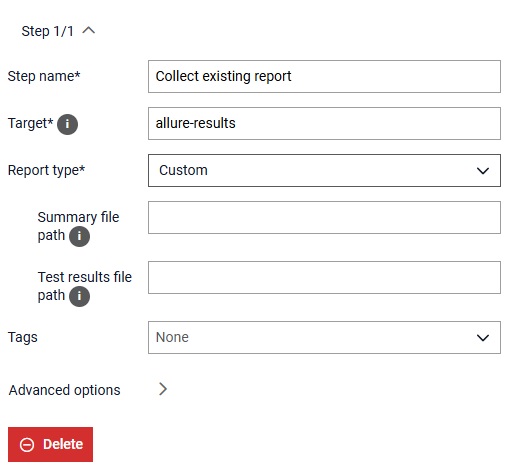Open the Report type dropdown arrow
508x471 pixels.
tap(483, 171)
